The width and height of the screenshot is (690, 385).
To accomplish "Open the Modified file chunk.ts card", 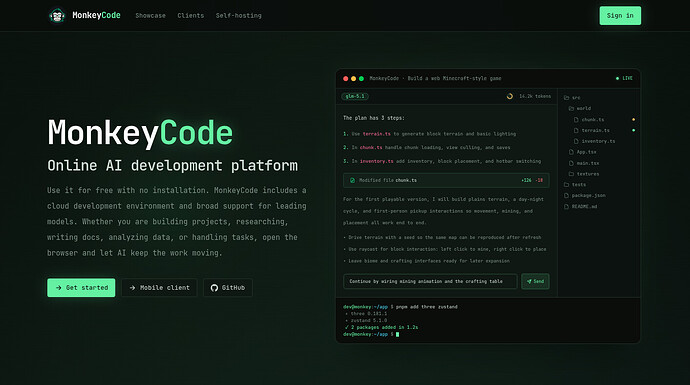I will tap(446, 180).
